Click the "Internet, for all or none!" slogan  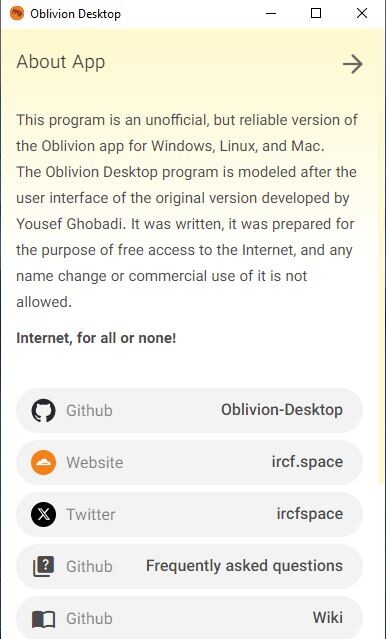96,338
